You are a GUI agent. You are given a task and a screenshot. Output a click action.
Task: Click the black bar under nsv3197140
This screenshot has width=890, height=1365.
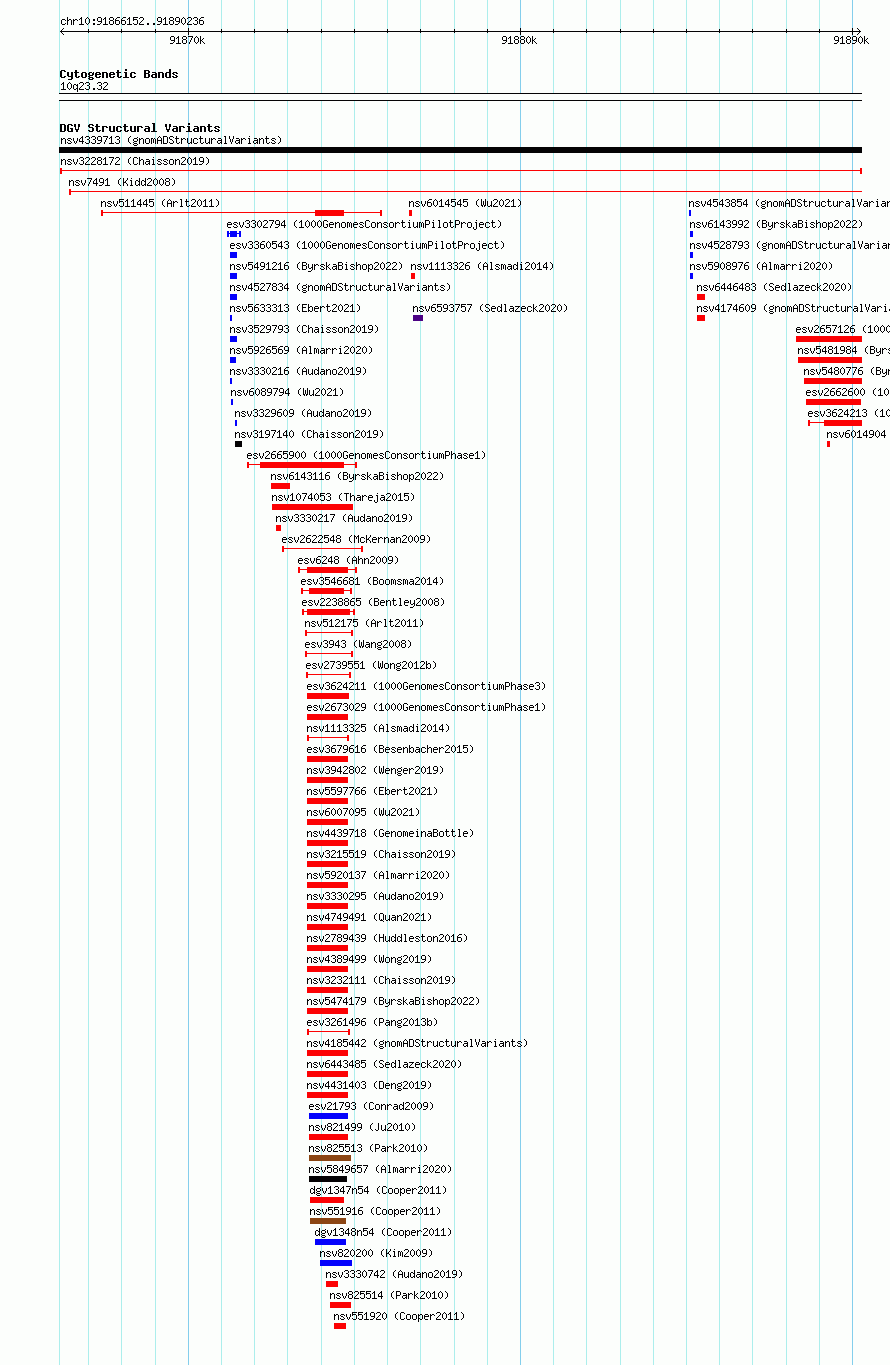[238, 444]
